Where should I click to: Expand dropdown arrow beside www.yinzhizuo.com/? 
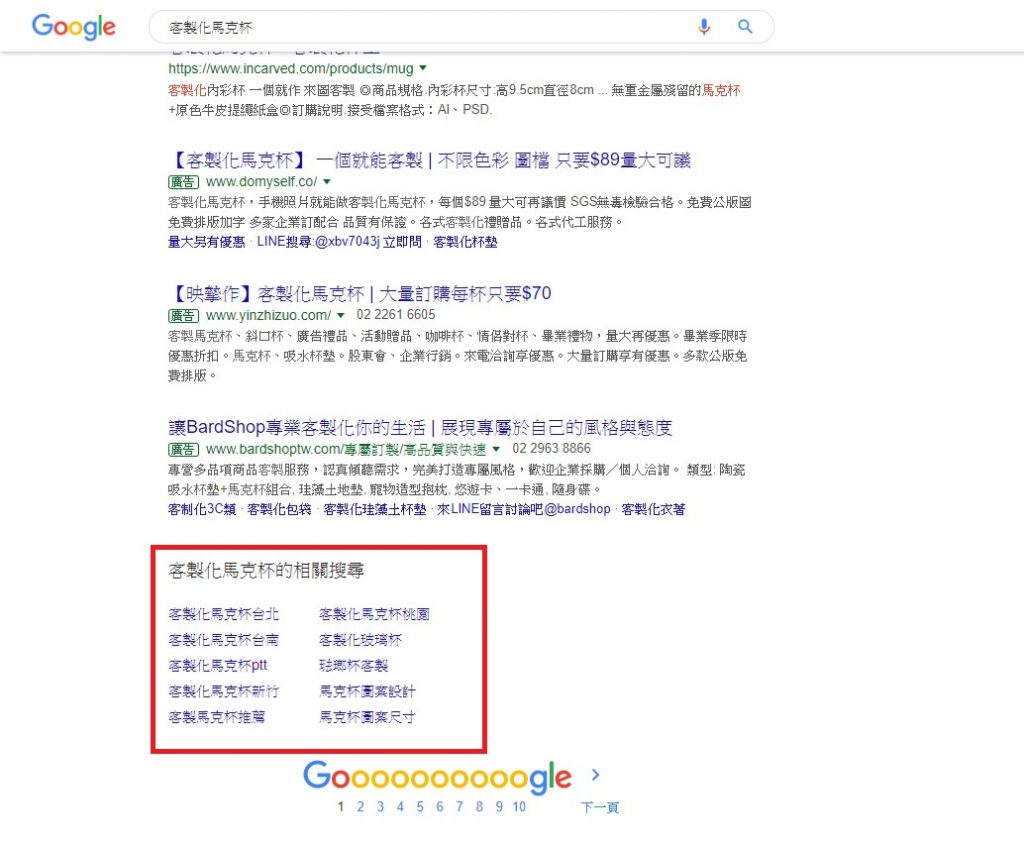pos(341,316)
